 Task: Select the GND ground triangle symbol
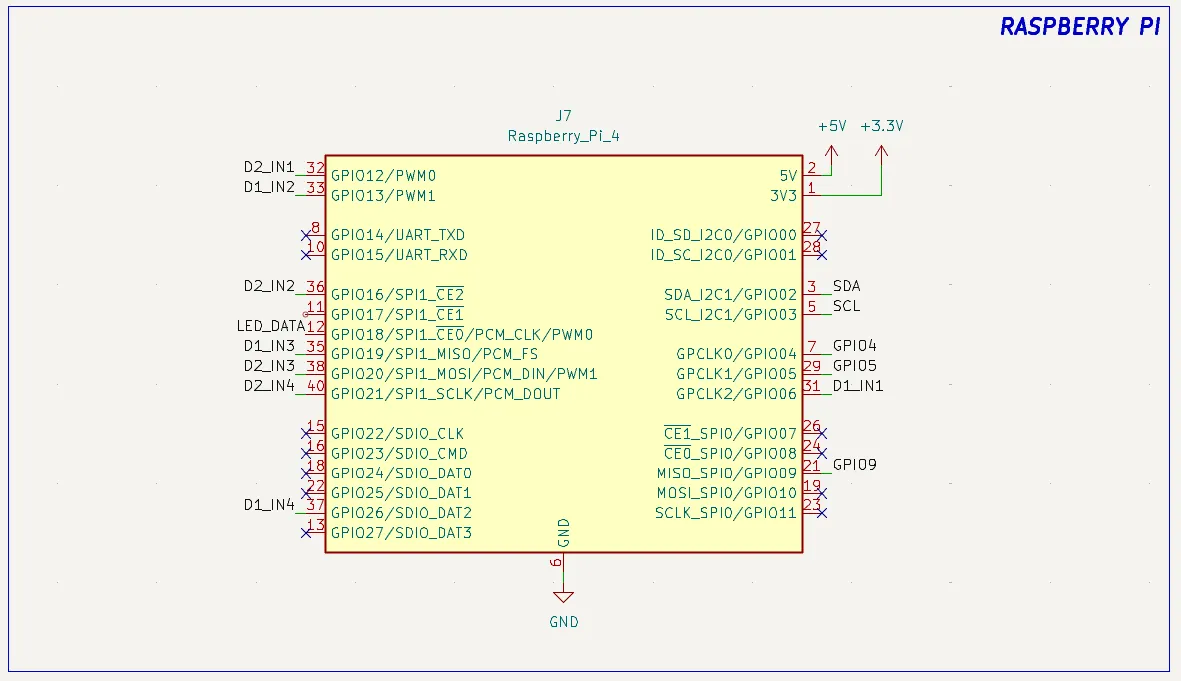tap(563, 597)
